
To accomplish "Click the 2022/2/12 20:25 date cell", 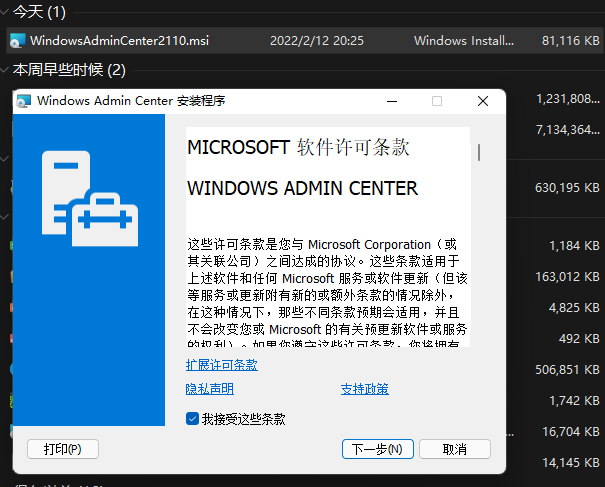I will pyautogui.click(x=317, y=41).
